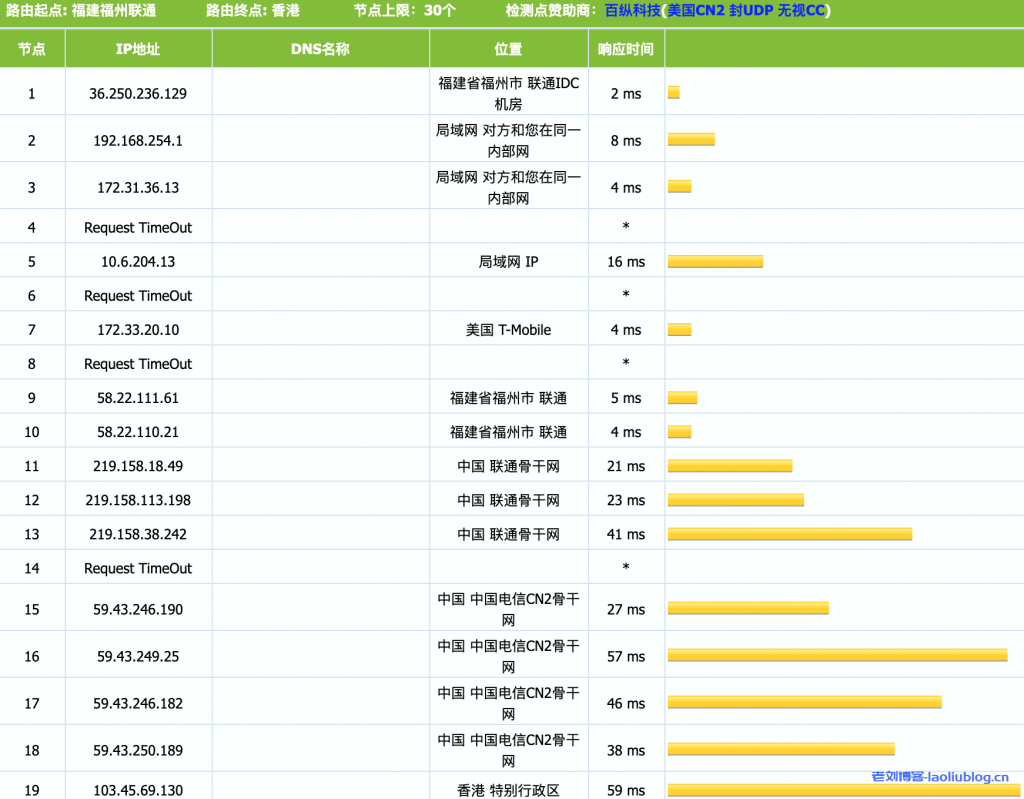Viewport: 1024px width, 799px height.
Task: Click the 福建省福州市 联通IDC机房 location cell
Action: point(508,93)
